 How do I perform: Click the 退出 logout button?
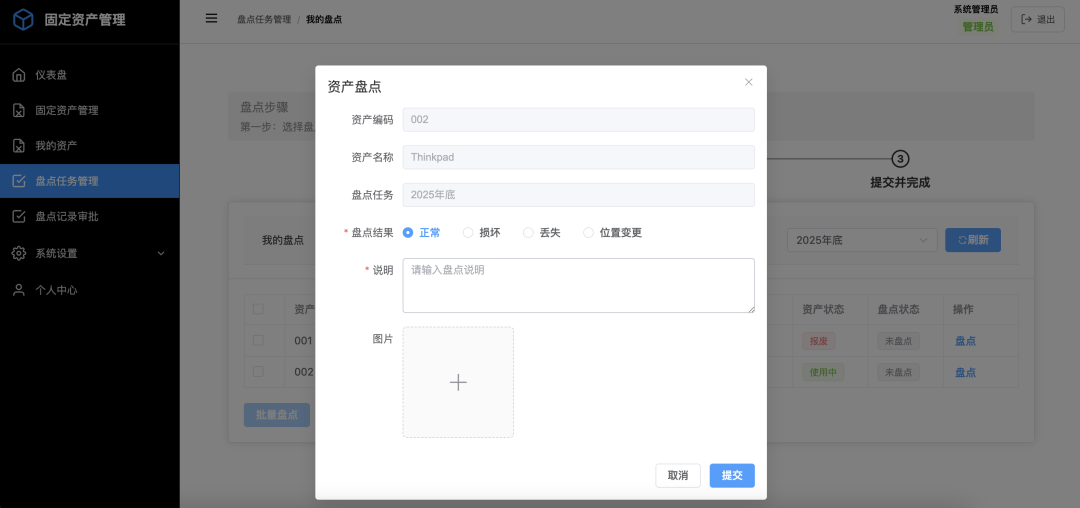[1037, 19]
